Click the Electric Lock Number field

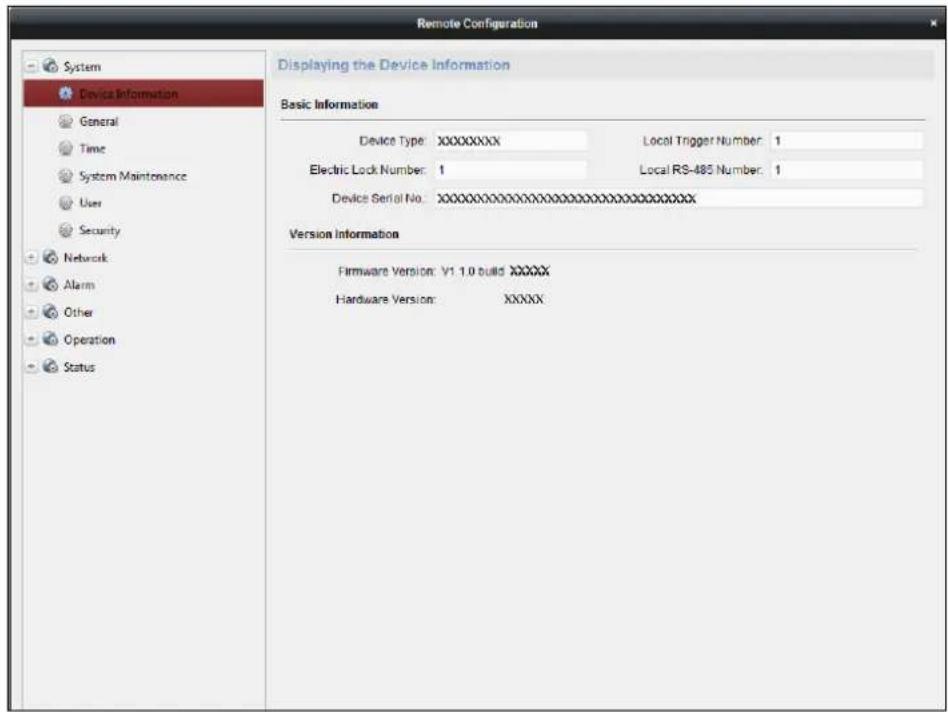510,170
